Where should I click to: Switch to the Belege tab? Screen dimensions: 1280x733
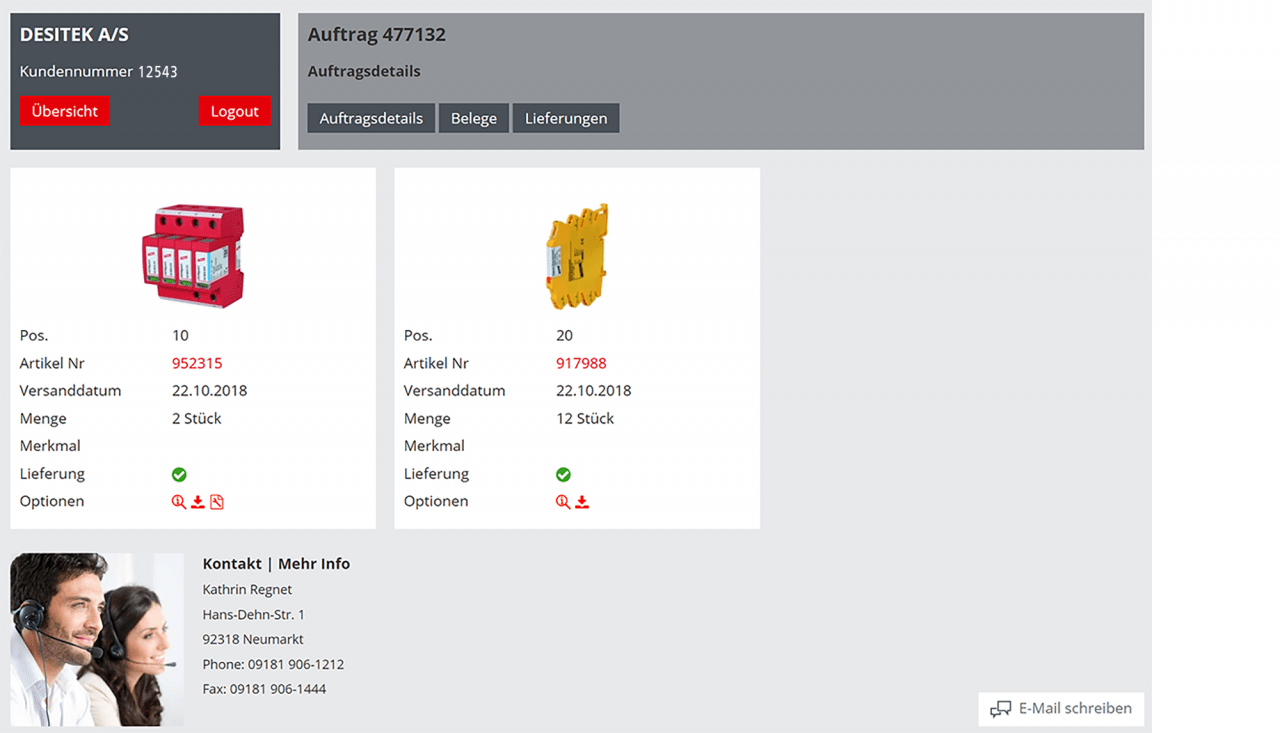click(x=474, y=118)
